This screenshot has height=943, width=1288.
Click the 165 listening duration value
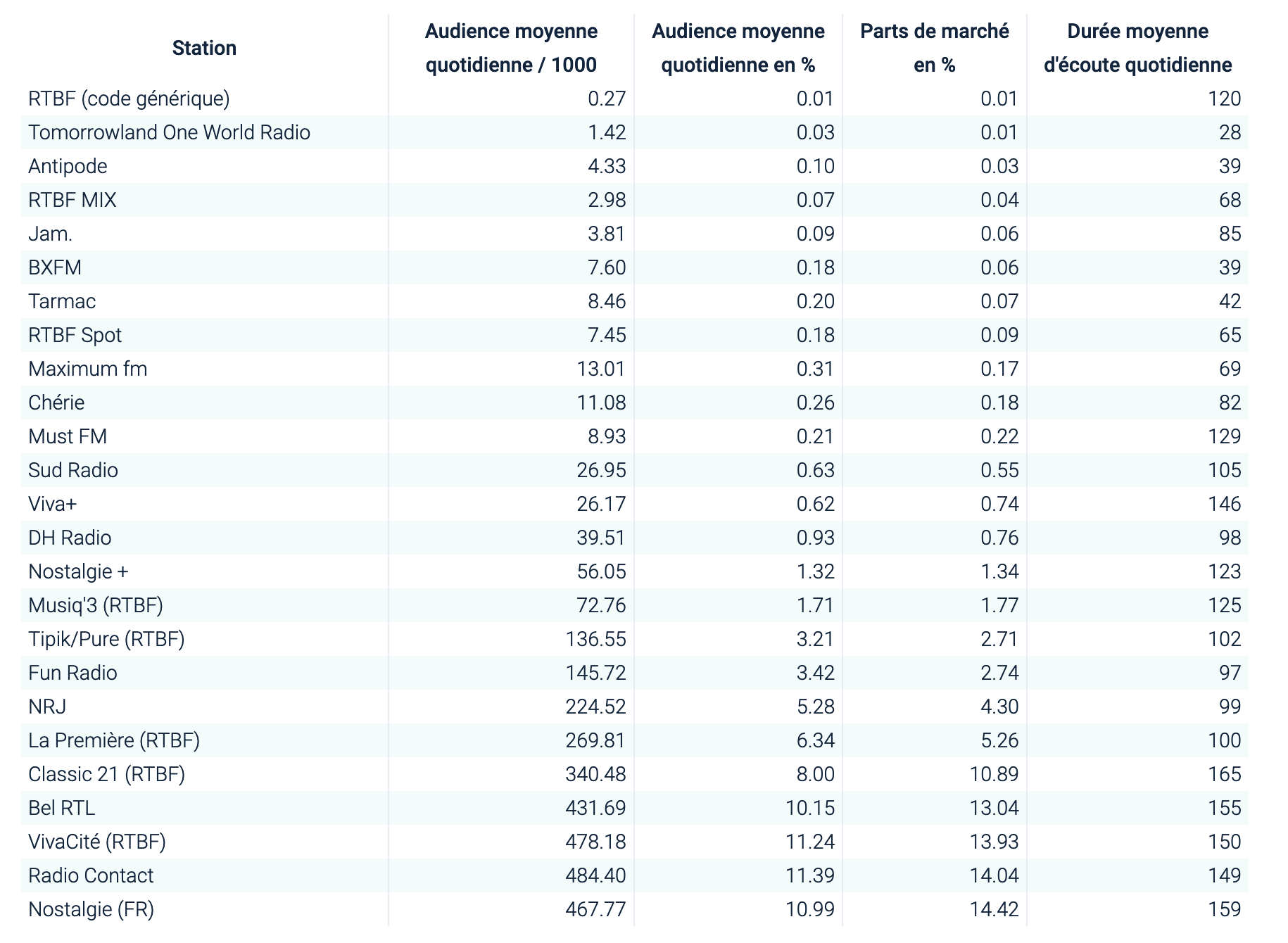click(1224, 774)
